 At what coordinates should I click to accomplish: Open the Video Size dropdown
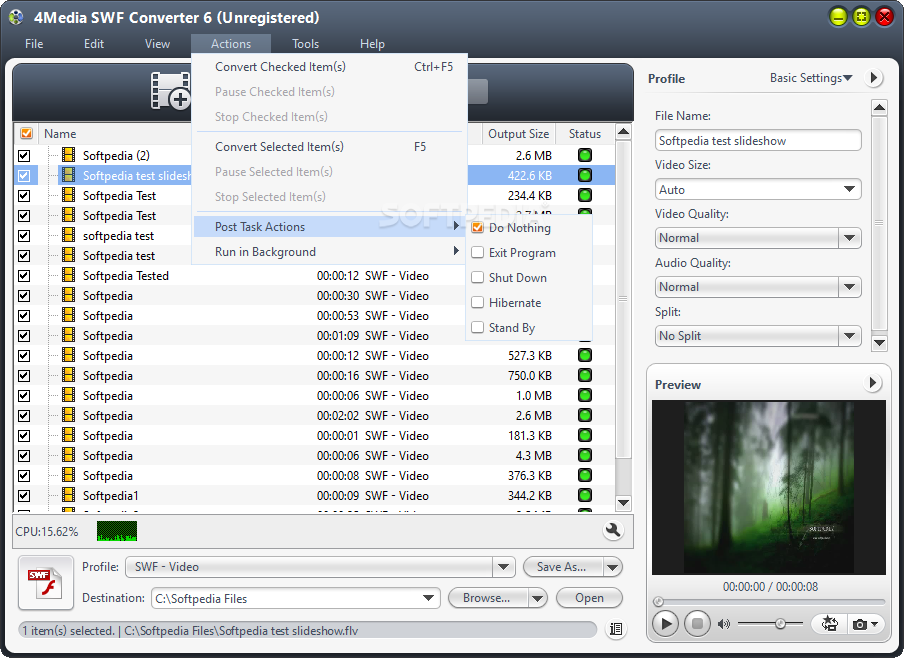pyautogui.click(x=849, y=189)
